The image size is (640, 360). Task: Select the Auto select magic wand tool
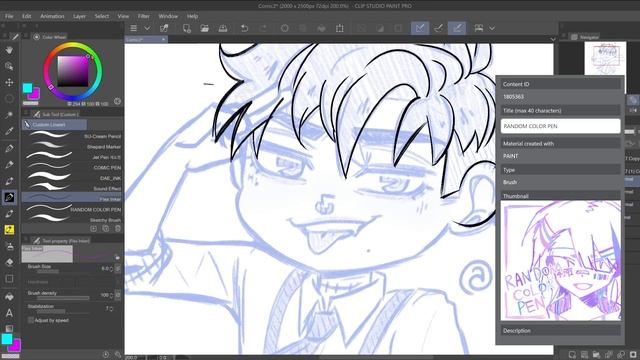coord(9,115)
